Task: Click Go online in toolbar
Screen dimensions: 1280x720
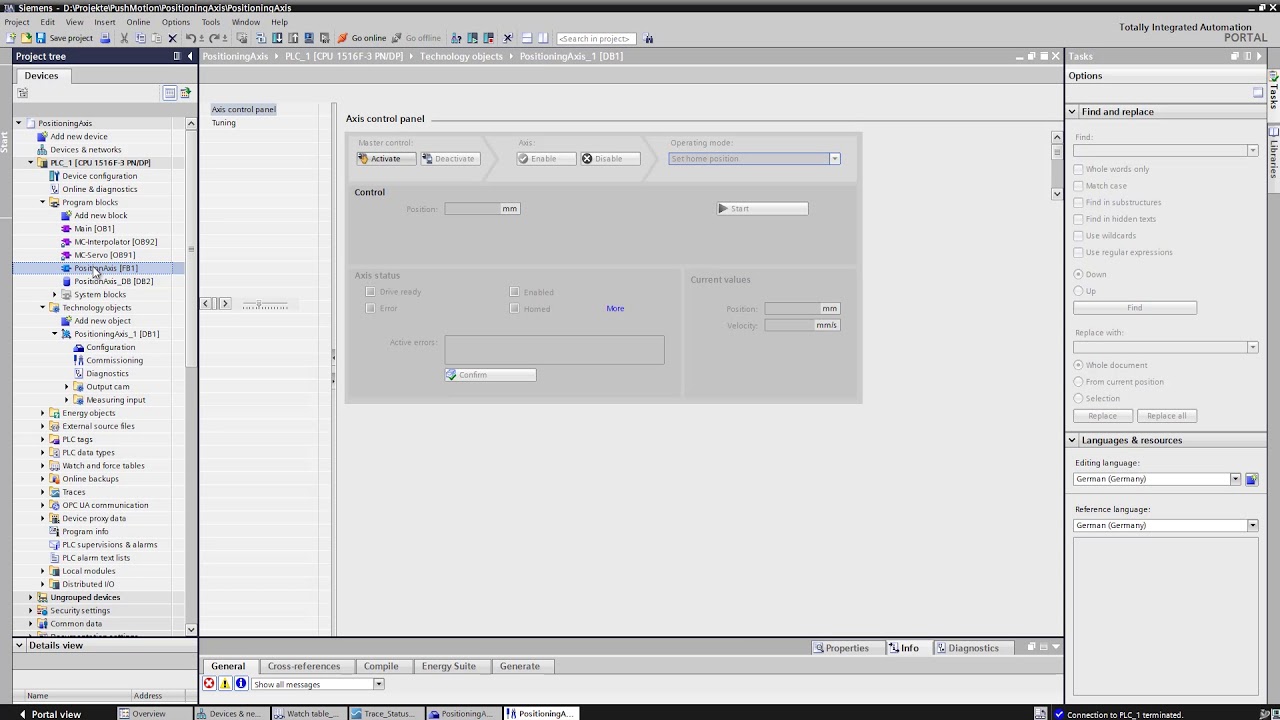Action: click(362, 38)
